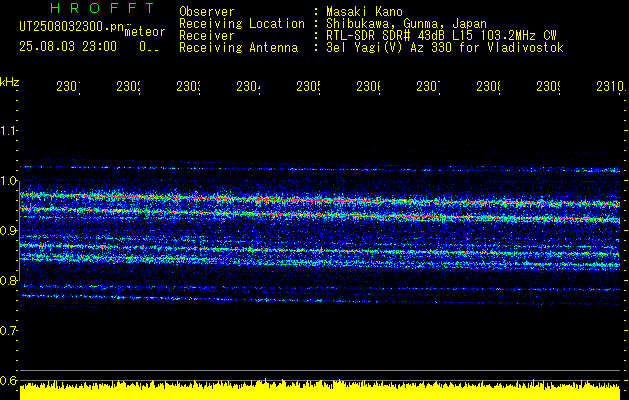629x400 pixels.
Task: Click the timestamp 25.08.03 23:00
Action: [68, 47]
